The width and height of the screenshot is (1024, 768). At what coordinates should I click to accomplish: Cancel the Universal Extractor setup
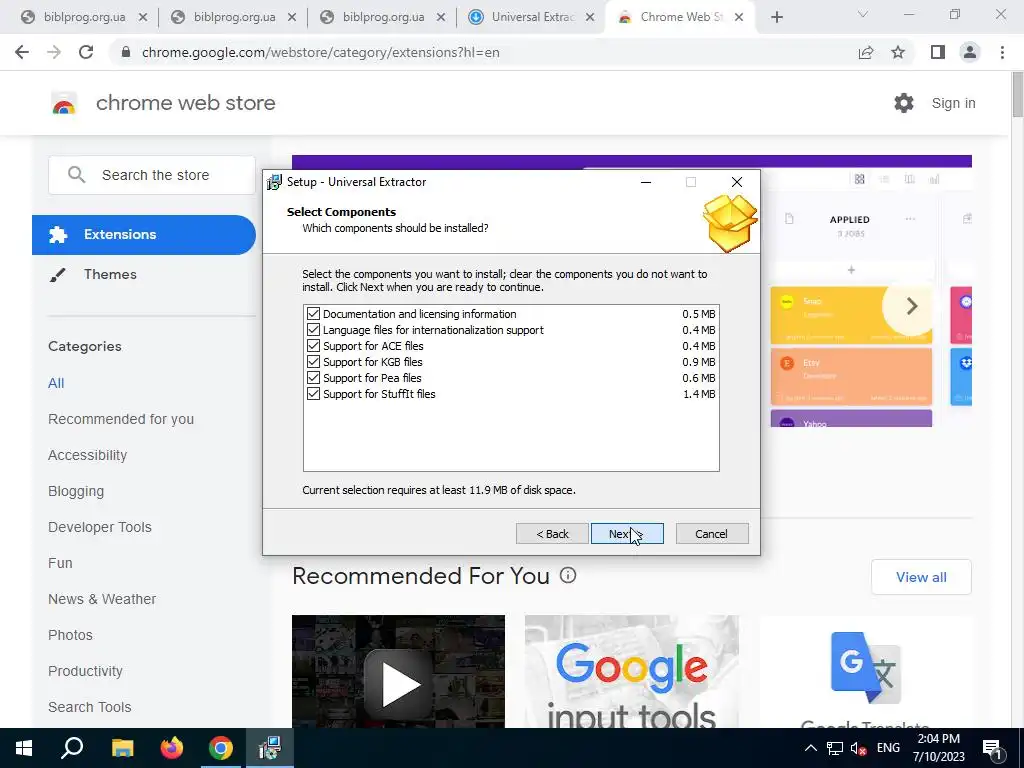coord(712,534)
